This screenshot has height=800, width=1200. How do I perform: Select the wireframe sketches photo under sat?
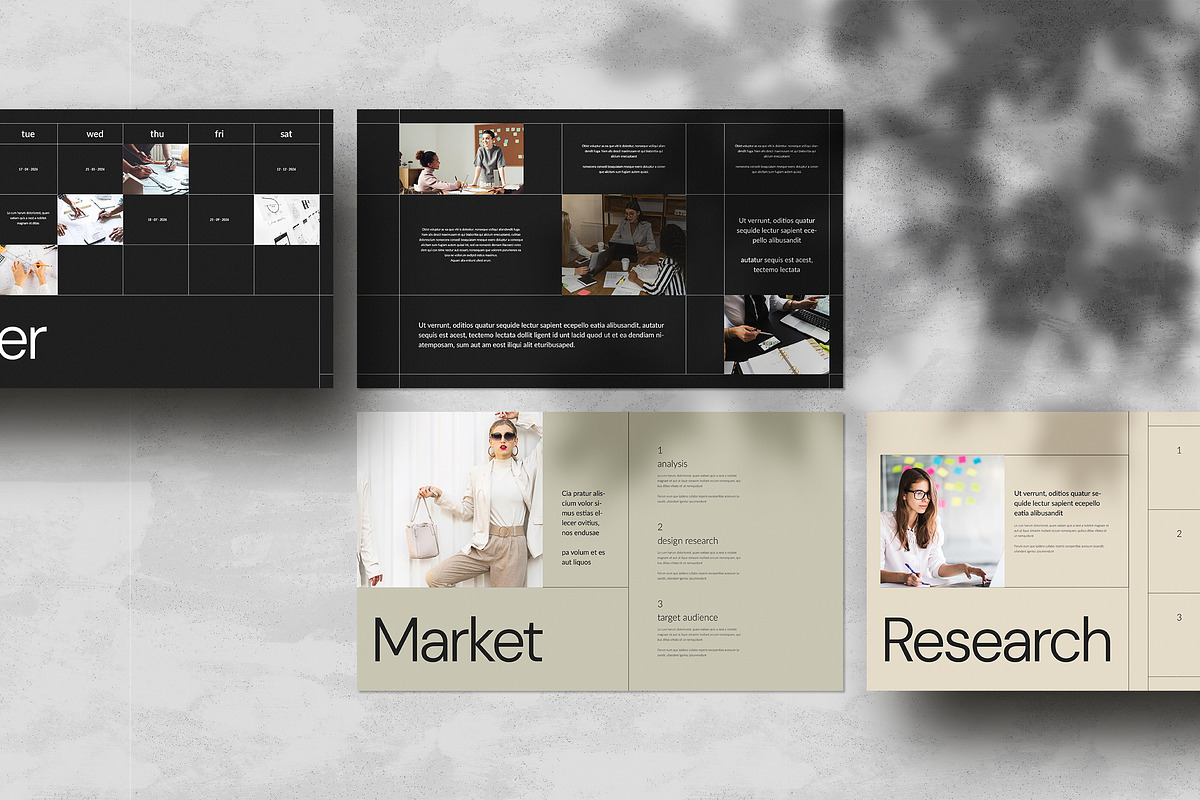pos(286,219)
